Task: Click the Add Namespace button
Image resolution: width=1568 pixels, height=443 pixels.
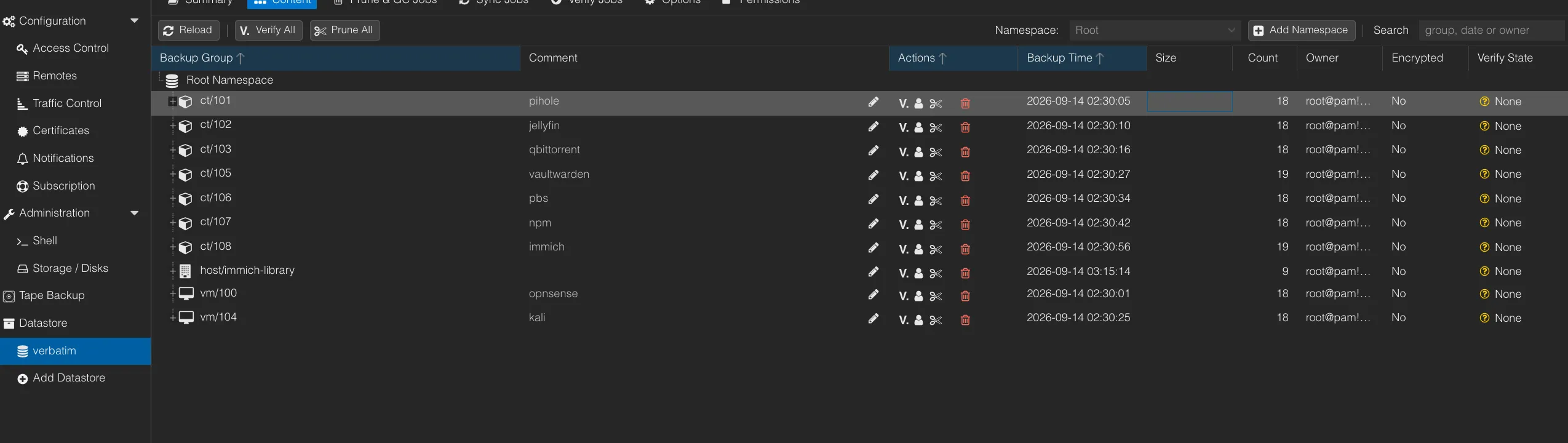Action: [1301, 30]
